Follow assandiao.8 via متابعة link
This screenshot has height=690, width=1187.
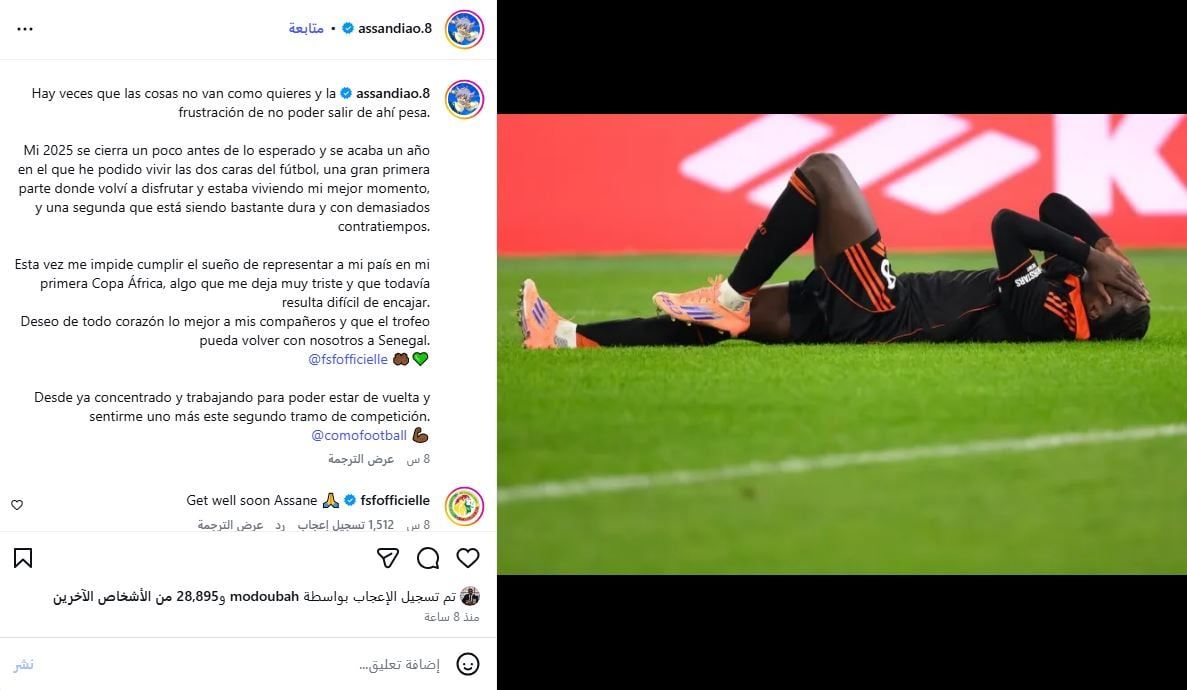(306, 29)
